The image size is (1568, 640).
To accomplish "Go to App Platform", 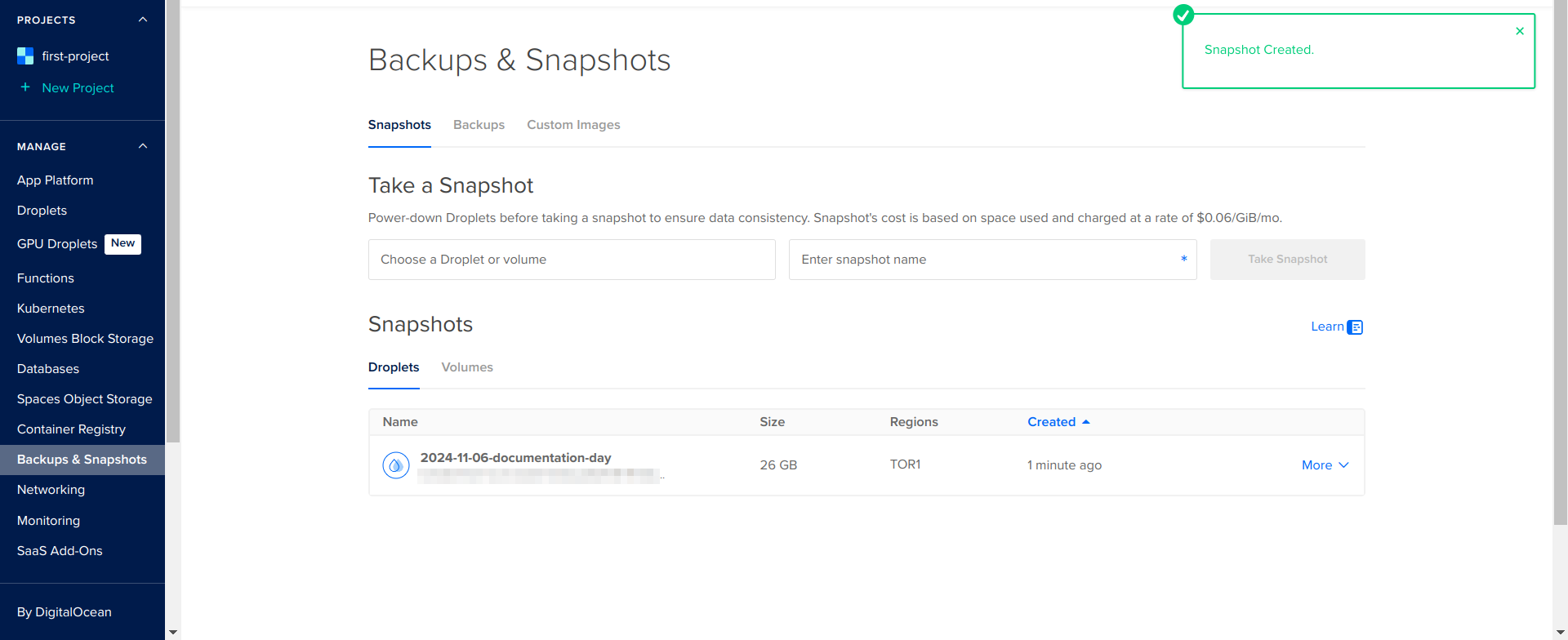I will click(55, 180).
